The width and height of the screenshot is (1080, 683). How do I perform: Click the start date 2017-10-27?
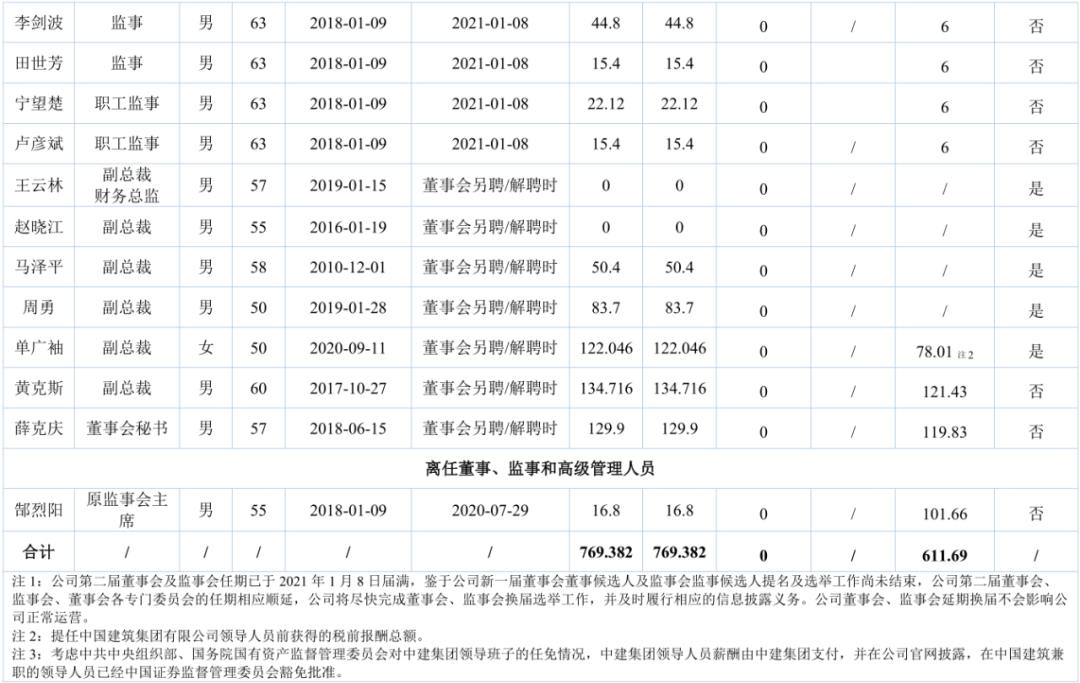click(348, 388)
